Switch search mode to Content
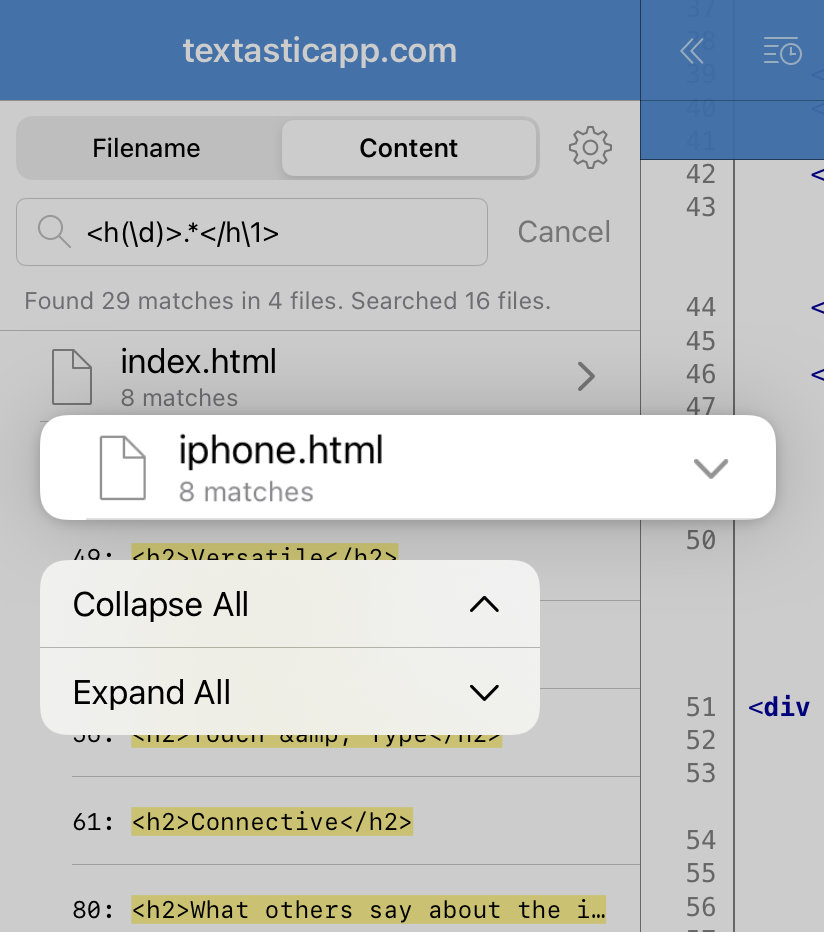The width and height of the screenshot is (824, 932). (x=408, y=148)
